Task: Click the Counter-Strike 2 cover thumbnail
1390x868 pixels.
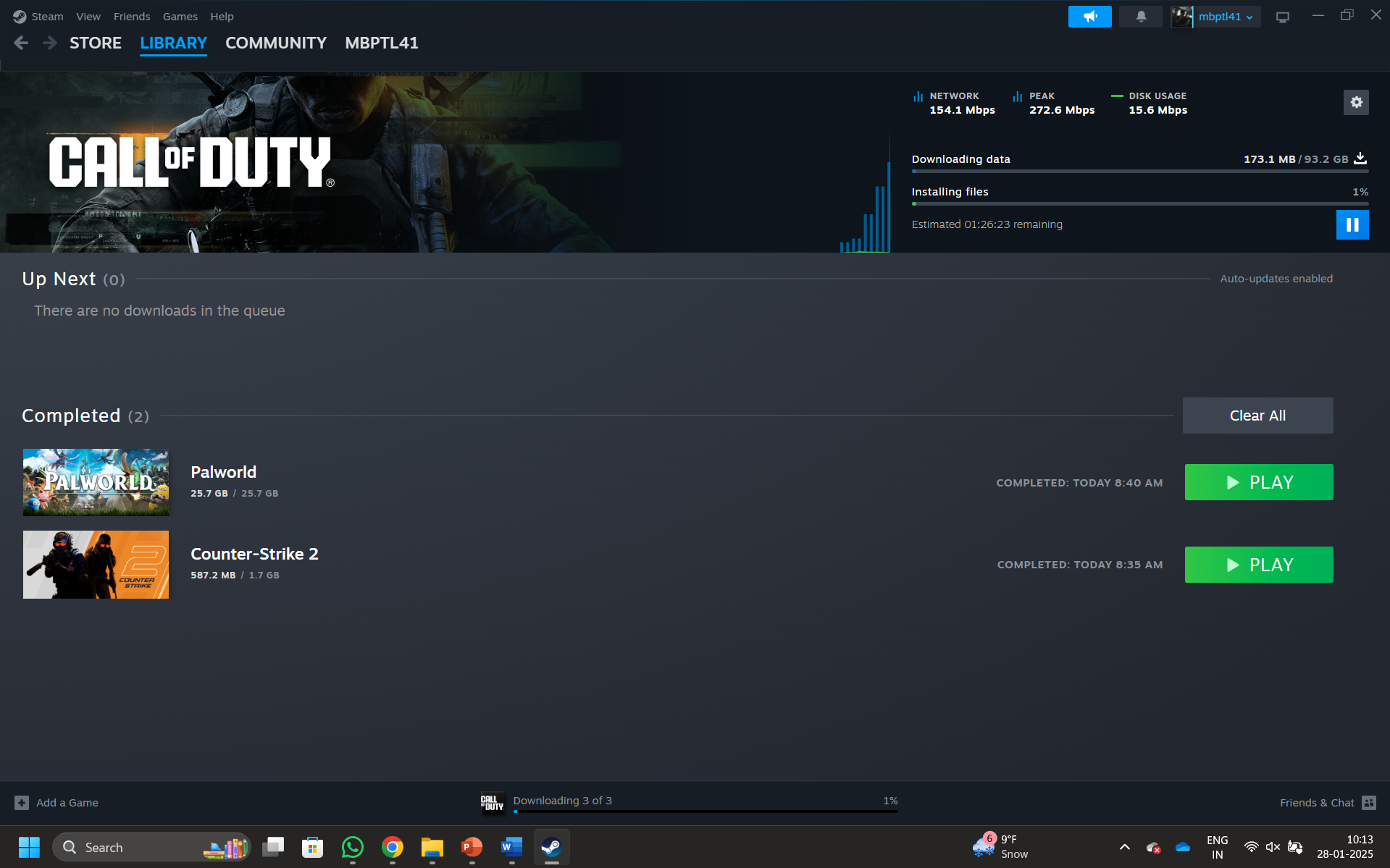Action: click(x=96, y=565)
